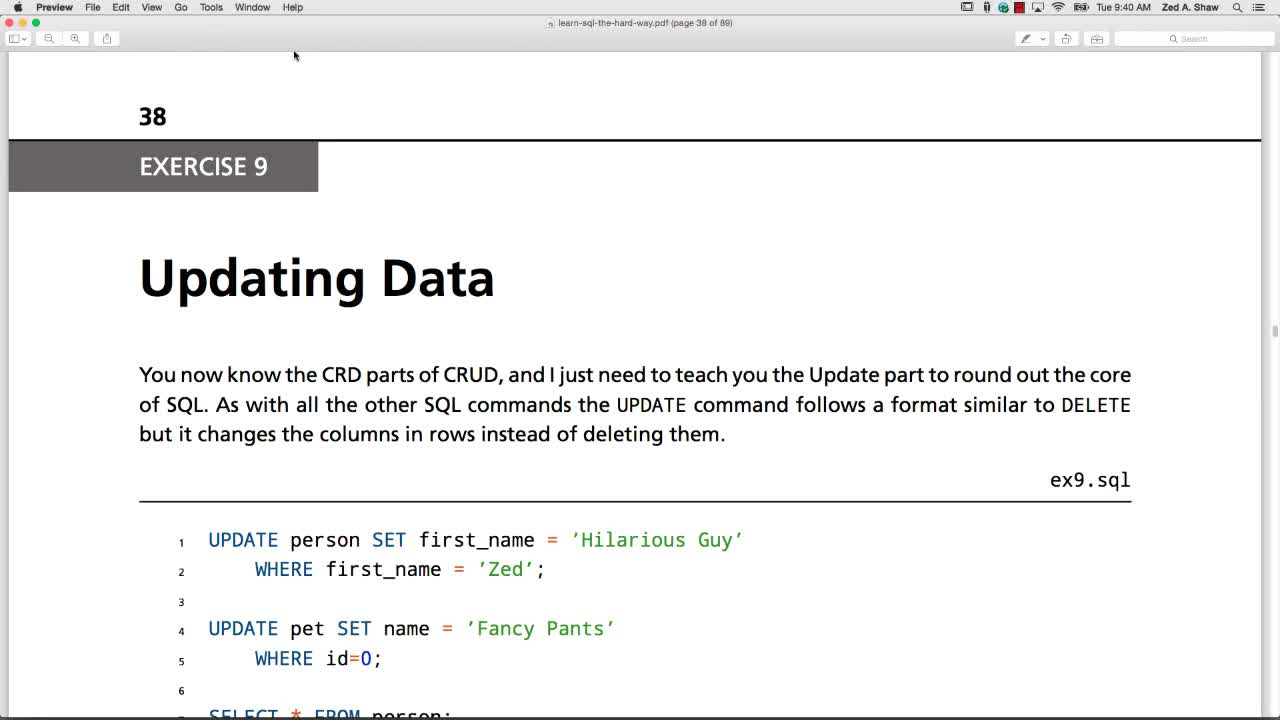
Task: Open Spotlight search in menu bar
Action: point(1237,7)
